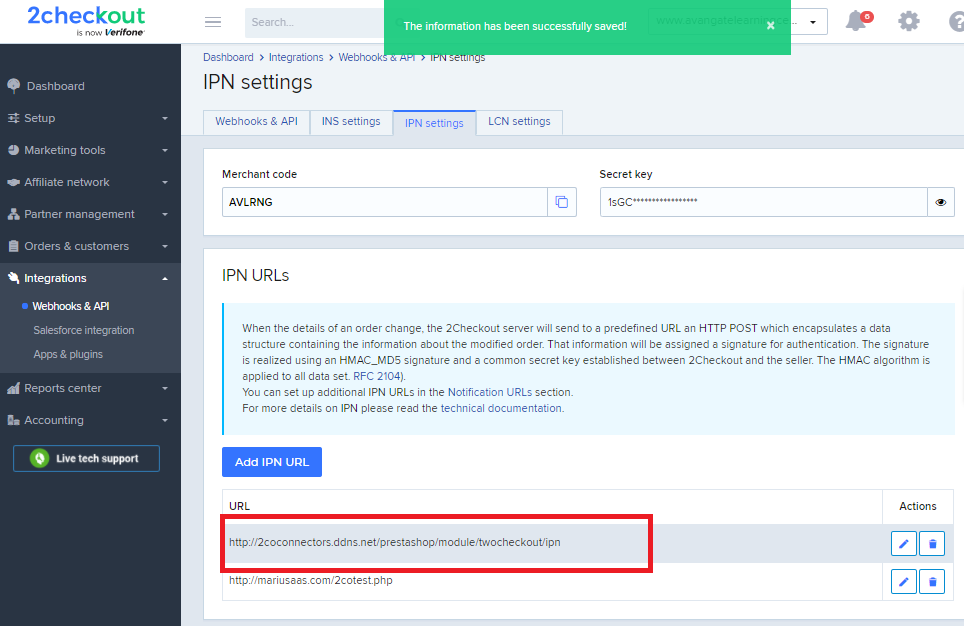
Task: Dismiss the success message with X
Action: [x=770, y=26]
